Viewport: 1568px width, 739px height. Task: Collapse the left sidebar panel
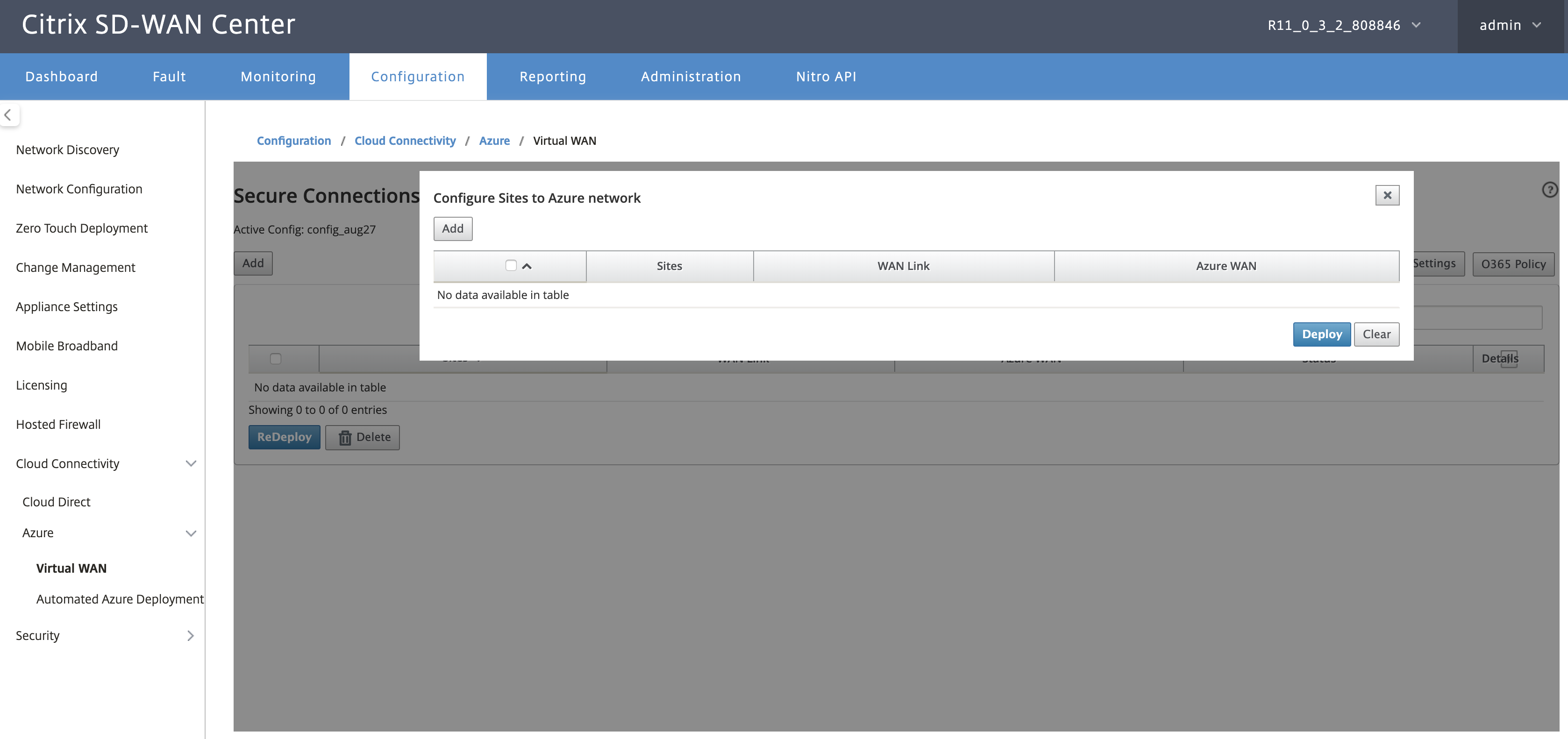click(x=8, y=114)
